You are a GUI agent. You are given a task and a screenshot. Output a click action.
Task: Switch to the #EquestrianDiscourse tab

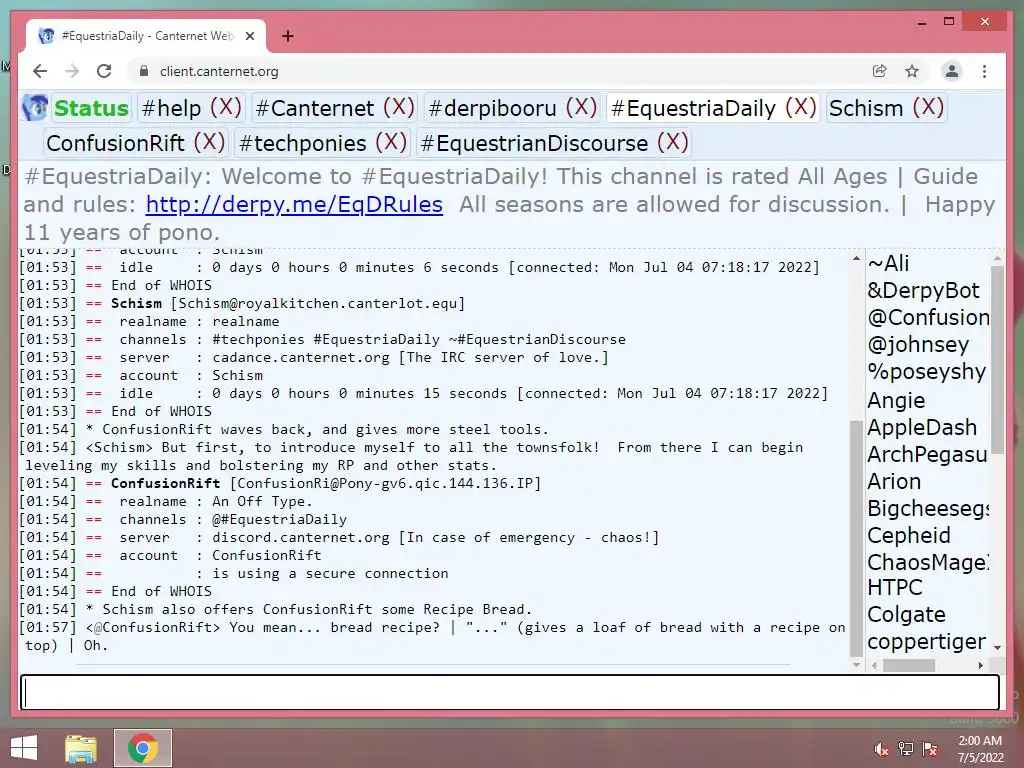point(534,143)
